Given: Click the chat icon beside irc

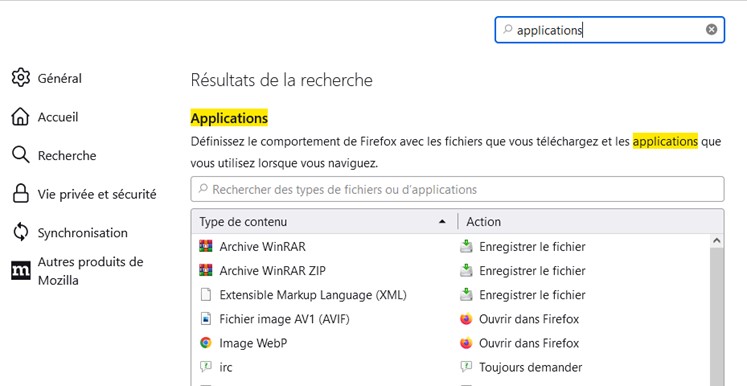Looking at the screenshot, I should [x=206, y=367].
